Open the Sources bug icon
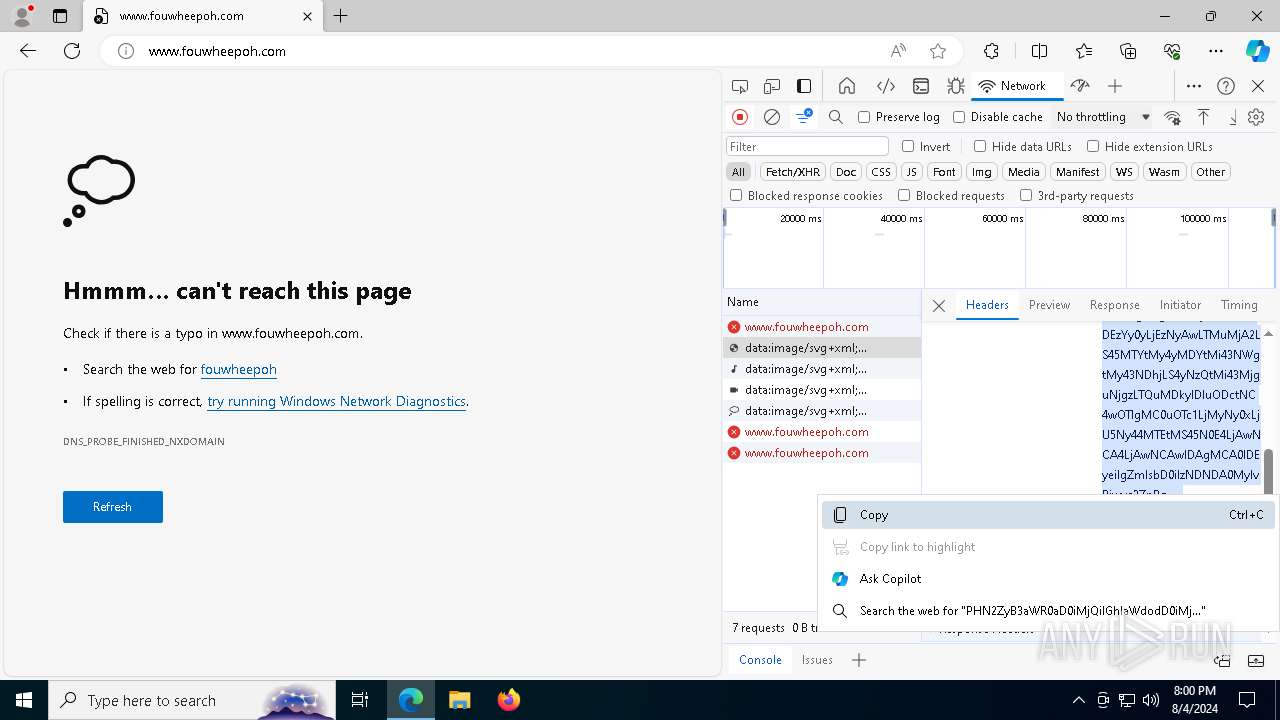The width and height of the screenshot is (1280, 720). point(956,86)
